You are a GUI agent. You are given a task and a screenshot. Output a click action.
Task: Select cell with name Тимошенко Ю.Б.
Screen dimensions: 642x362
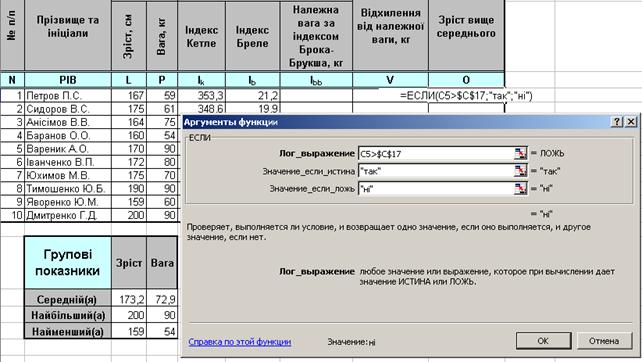click(x=68, y=188)
